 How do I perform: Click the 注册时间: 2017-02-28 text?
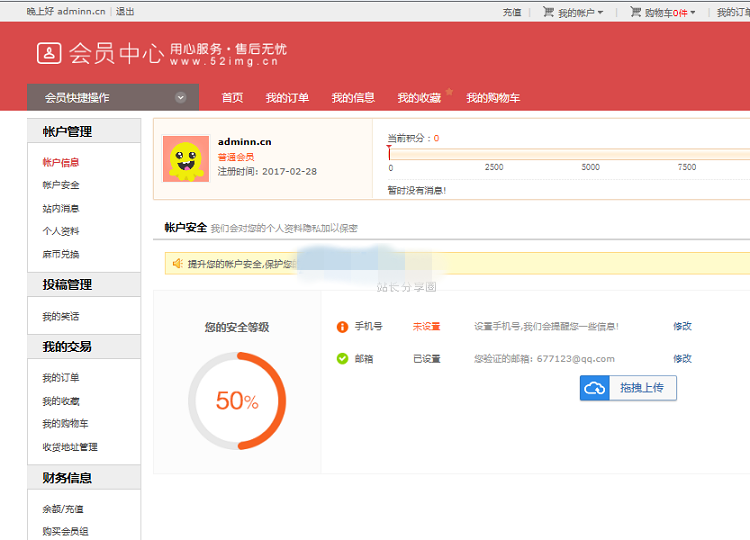pos(267,171)
